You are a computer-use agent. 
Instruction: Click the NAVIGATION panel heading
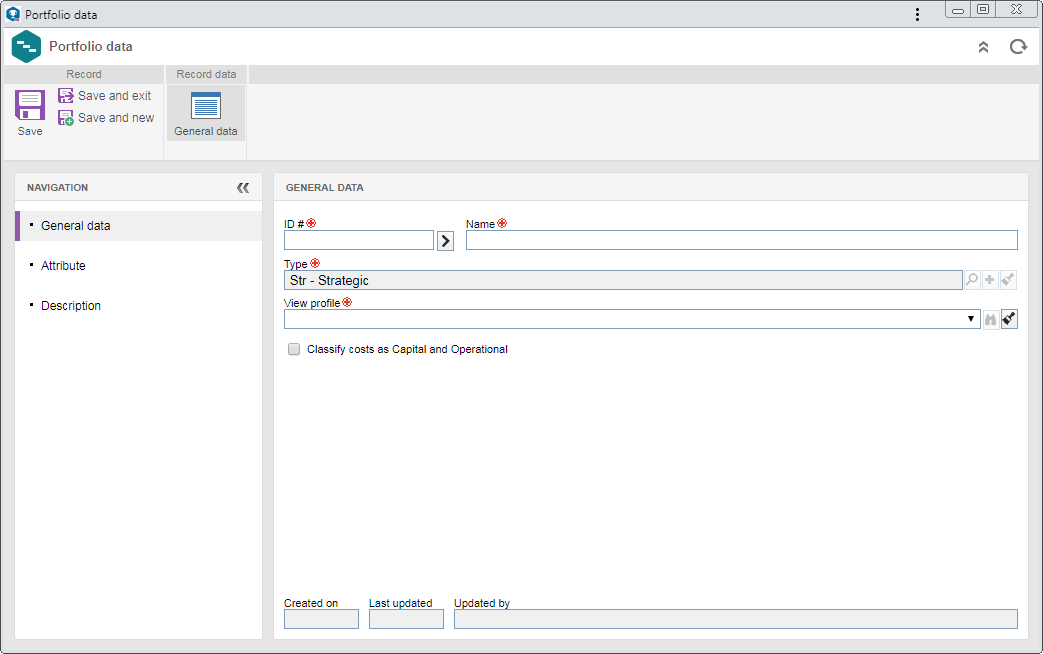pyautogui.click(x=57, y=188)
